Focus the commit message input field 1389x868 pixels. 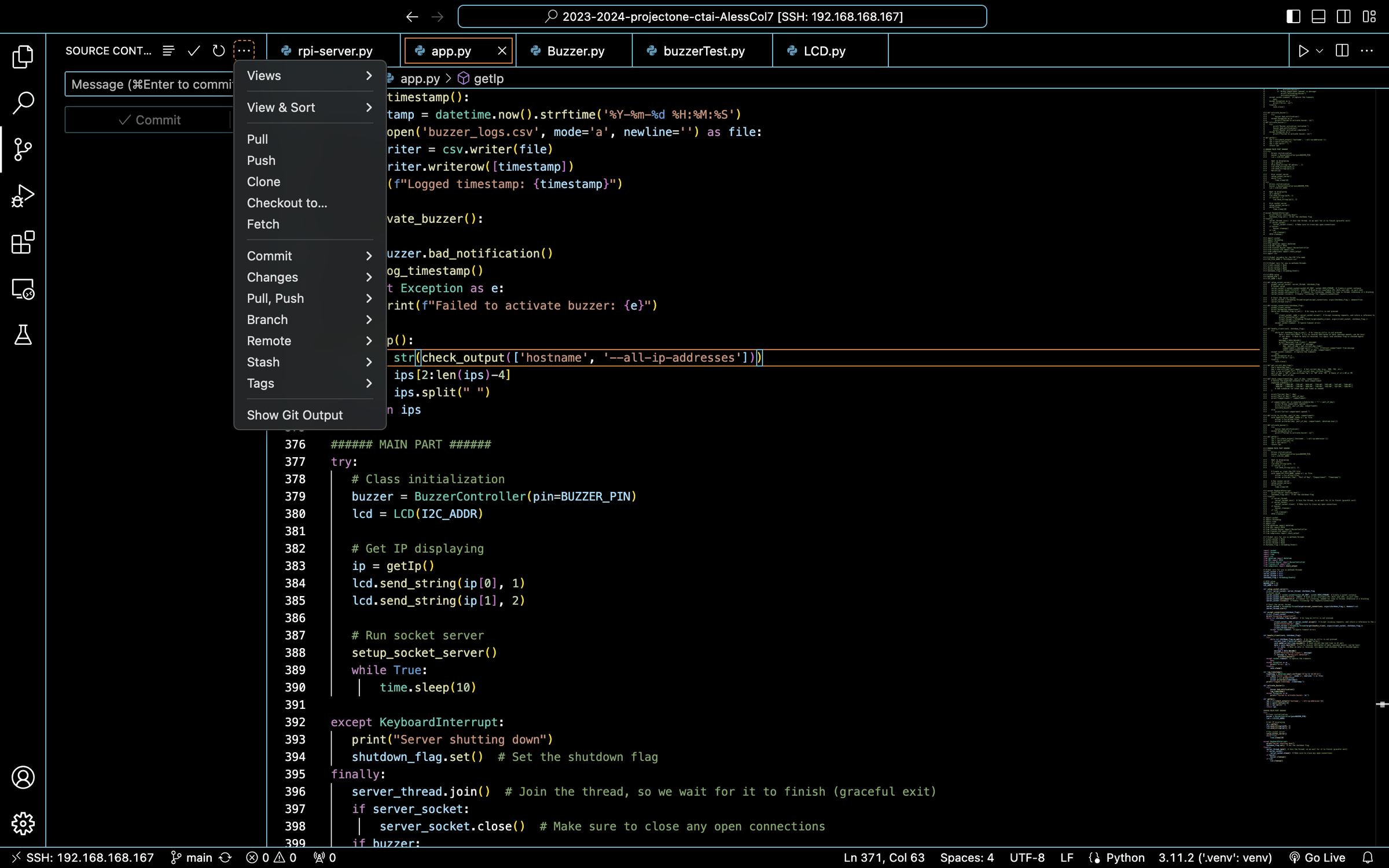pos(150,84)
